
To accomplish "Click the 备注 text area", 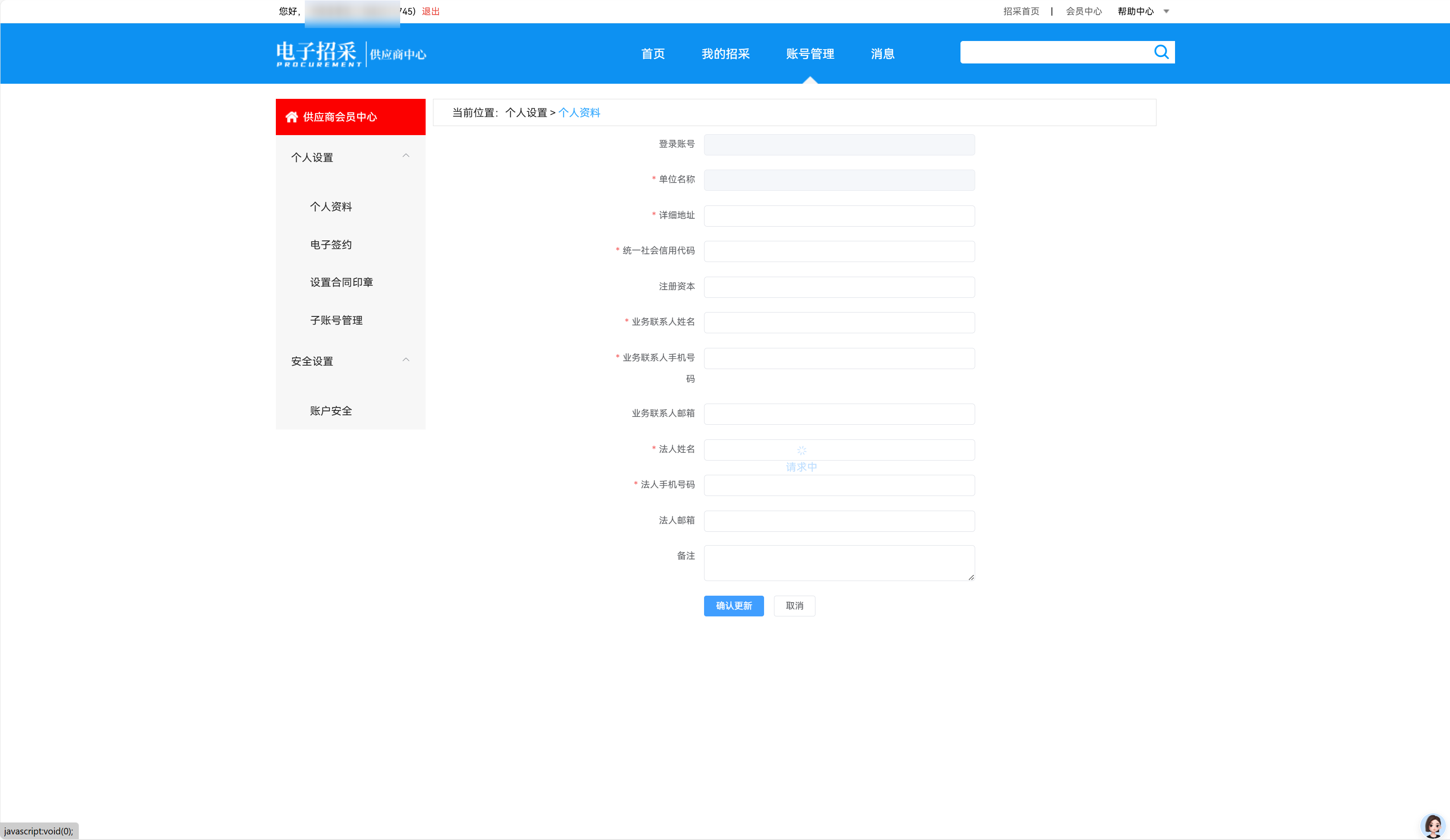I will click(x=839, y=563).
